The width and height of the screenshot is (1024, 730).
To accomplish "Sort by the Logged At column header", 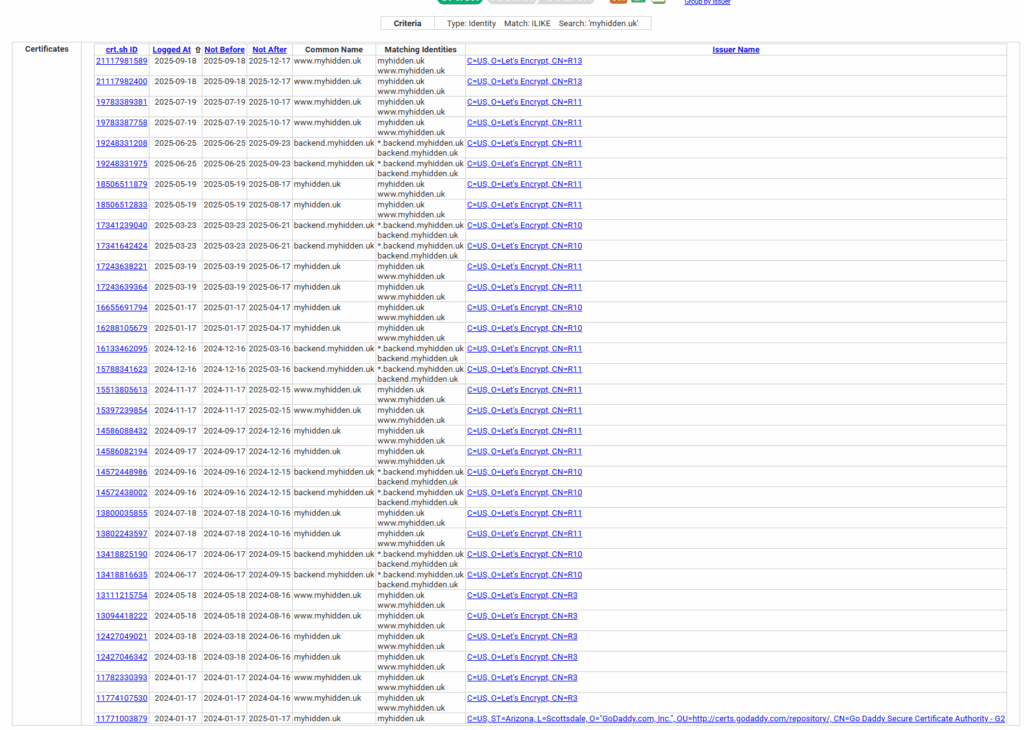I will tap(172, 50).
